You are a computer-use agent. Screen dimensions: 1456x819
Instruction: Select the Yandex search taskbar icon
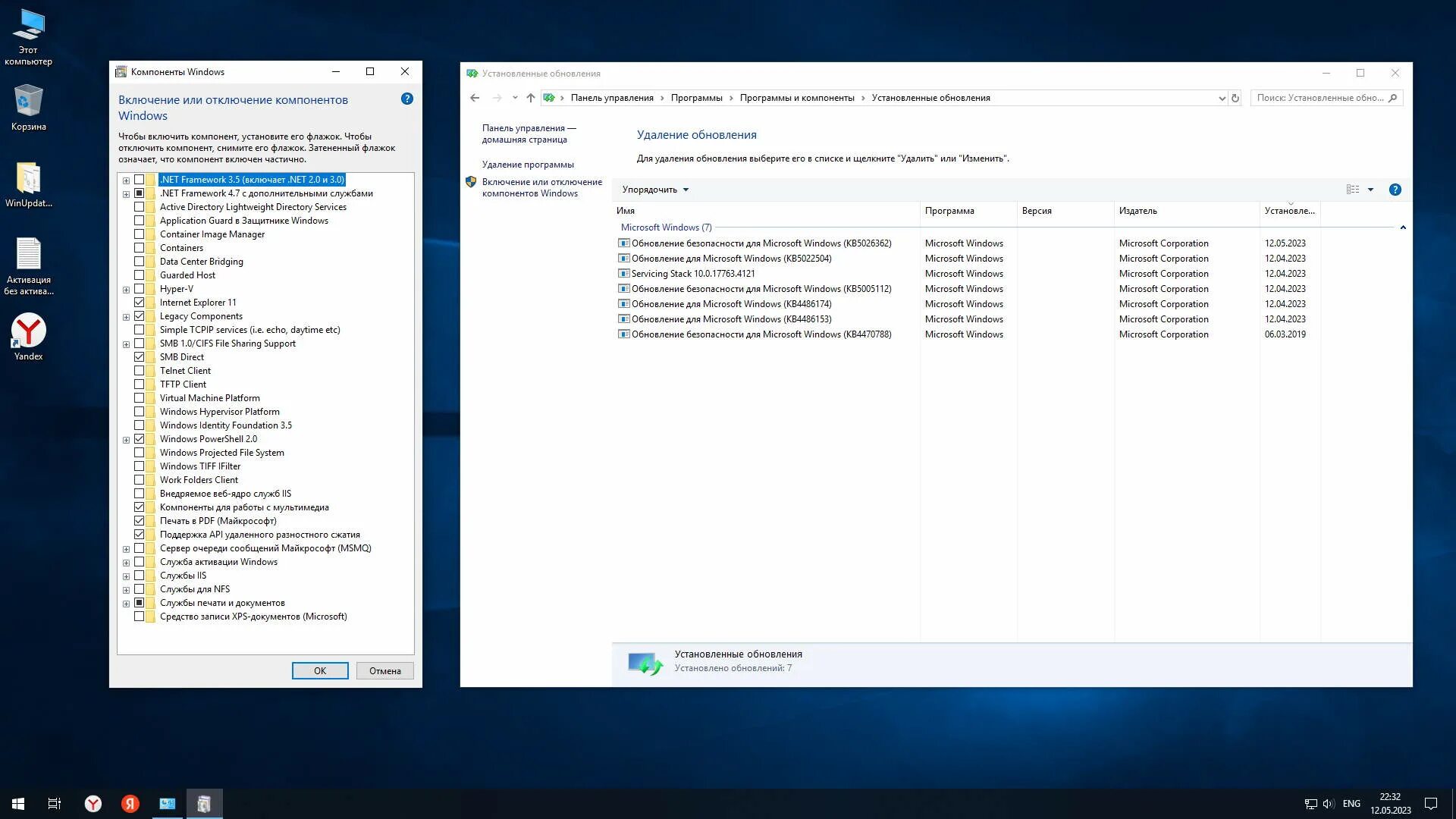click(x=130, y=803)
